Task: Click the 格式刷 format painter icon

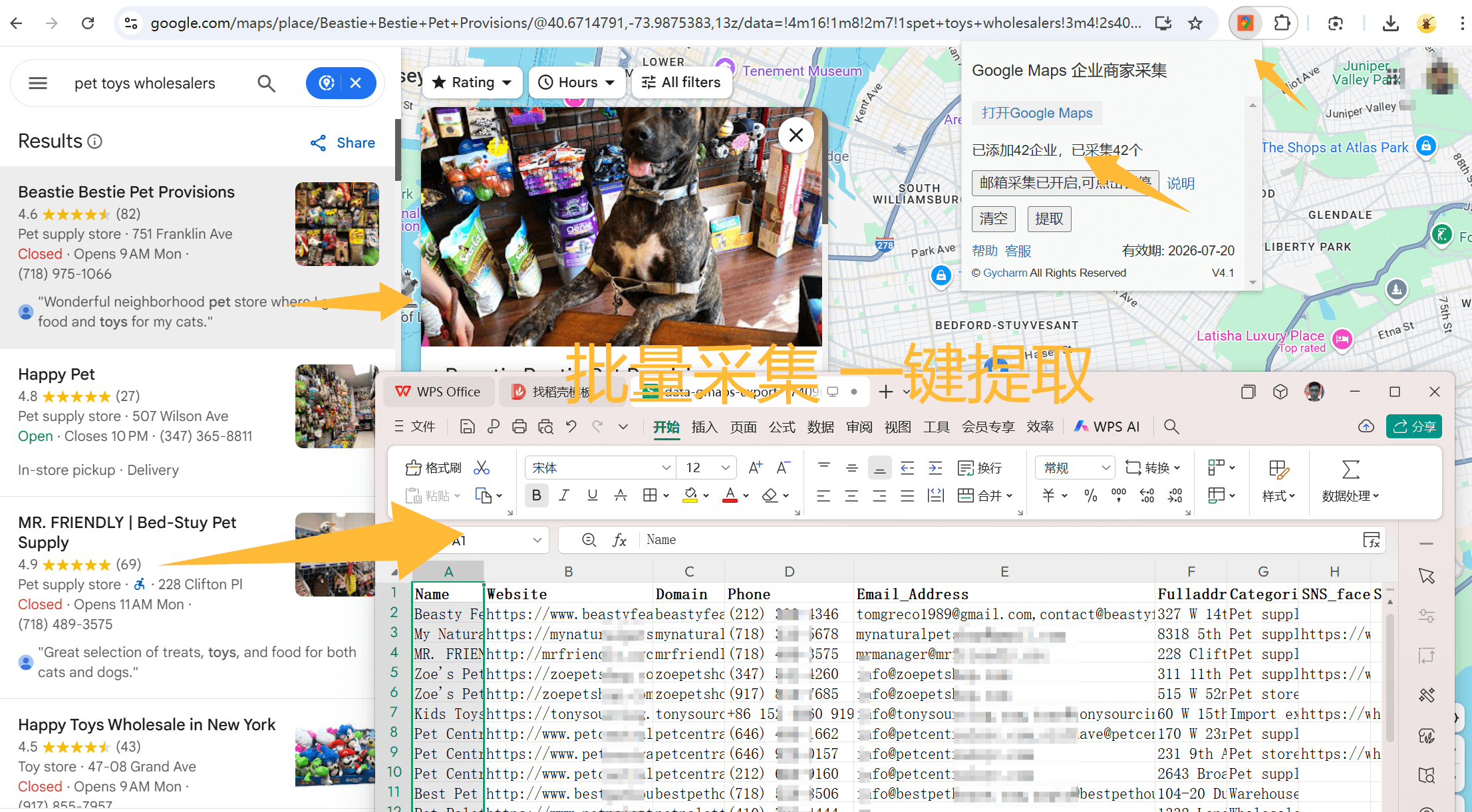Action: click(433, 468)
